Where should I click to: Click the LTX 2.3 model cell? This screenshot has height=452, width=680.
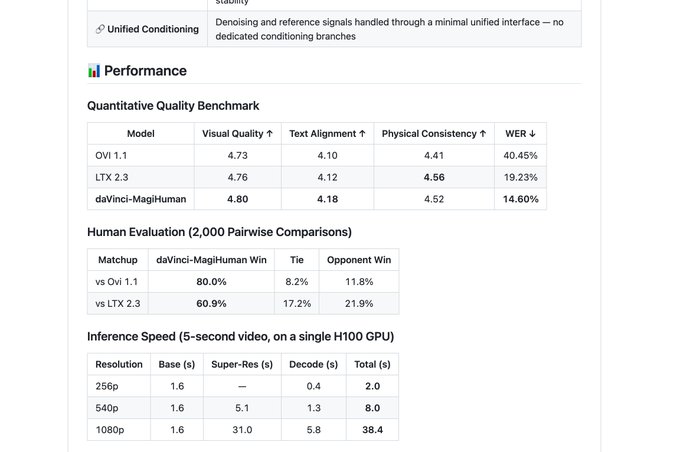coord(112,178)
